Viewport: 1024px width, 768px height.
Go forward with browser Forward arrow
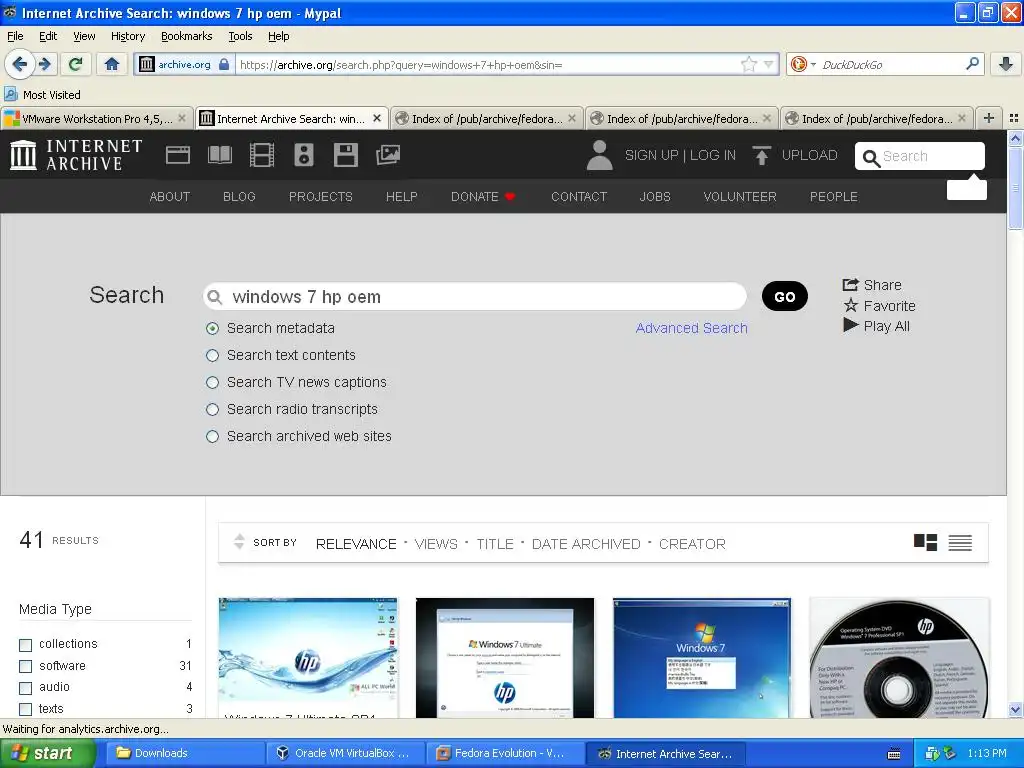click(x=44, y=64)
